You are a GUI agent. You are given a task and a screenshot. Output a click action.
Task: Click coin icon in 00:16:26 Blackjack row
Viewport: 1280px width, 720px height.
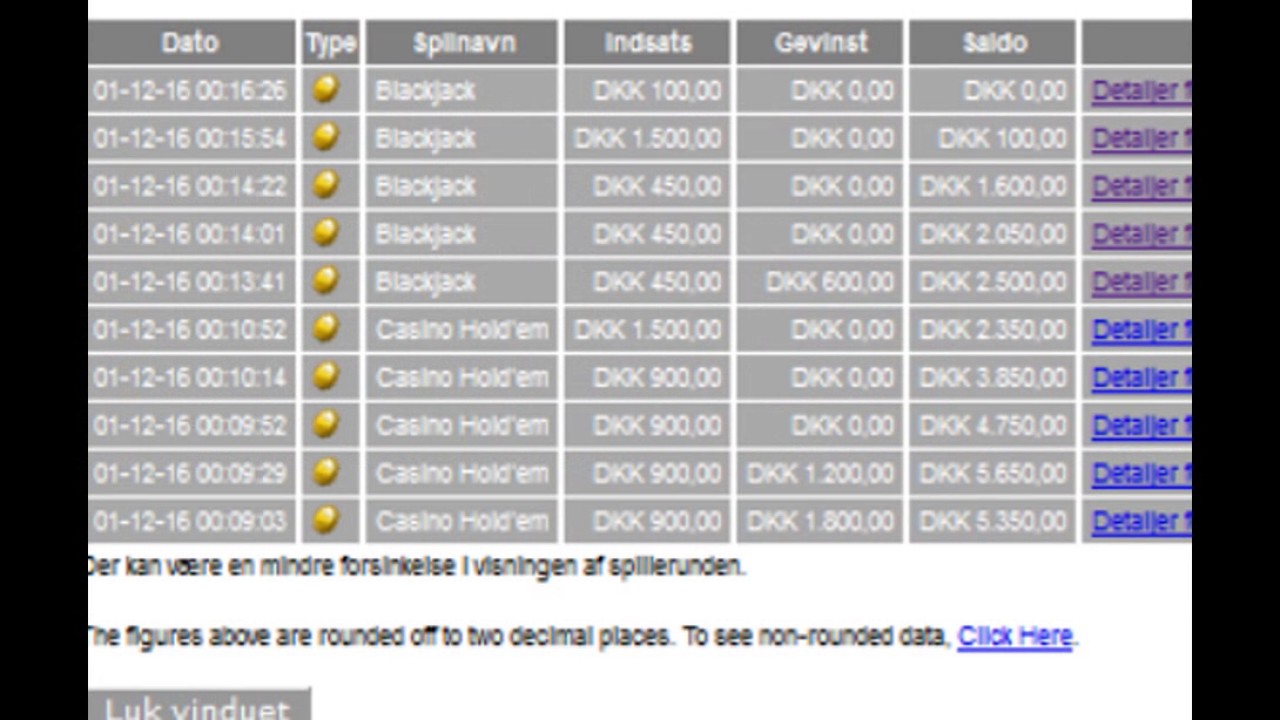point(325,90)
